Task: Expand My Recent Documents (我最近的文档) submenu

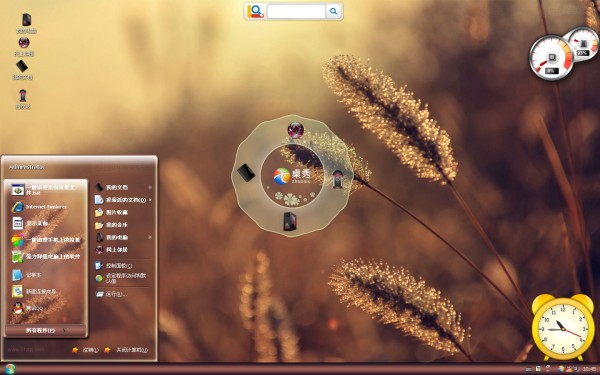Action: coord(123,200)
